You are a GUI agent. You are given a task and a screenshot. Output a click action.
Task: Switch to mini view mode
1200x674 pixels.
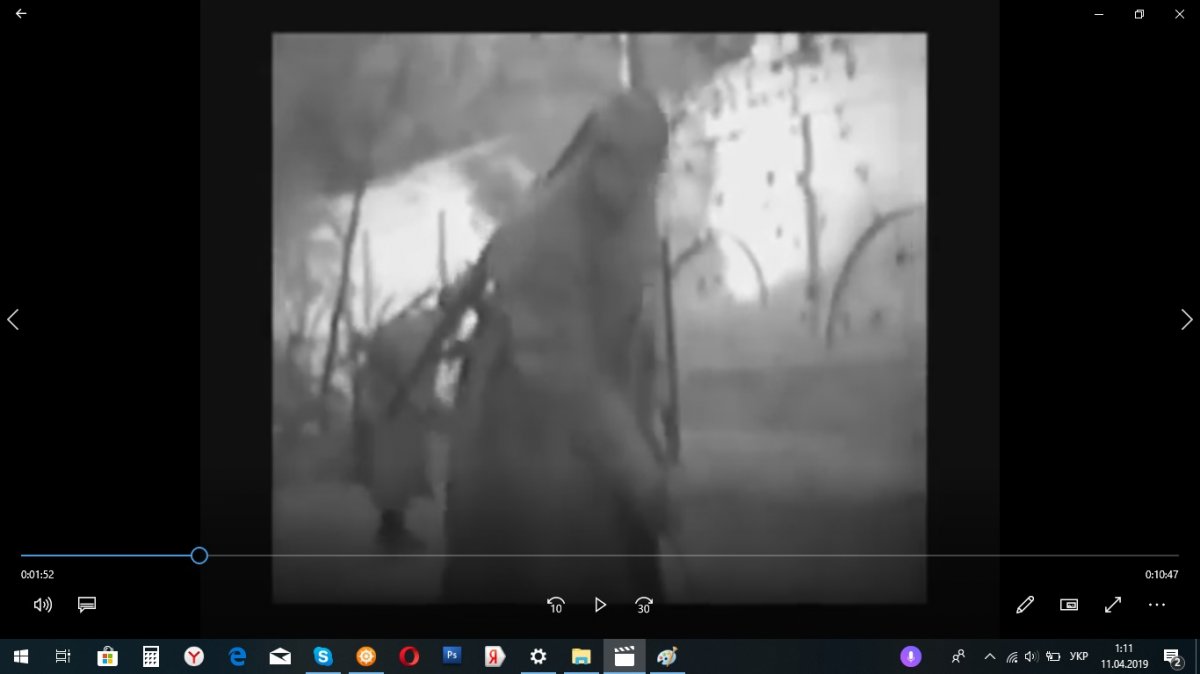1069,605
